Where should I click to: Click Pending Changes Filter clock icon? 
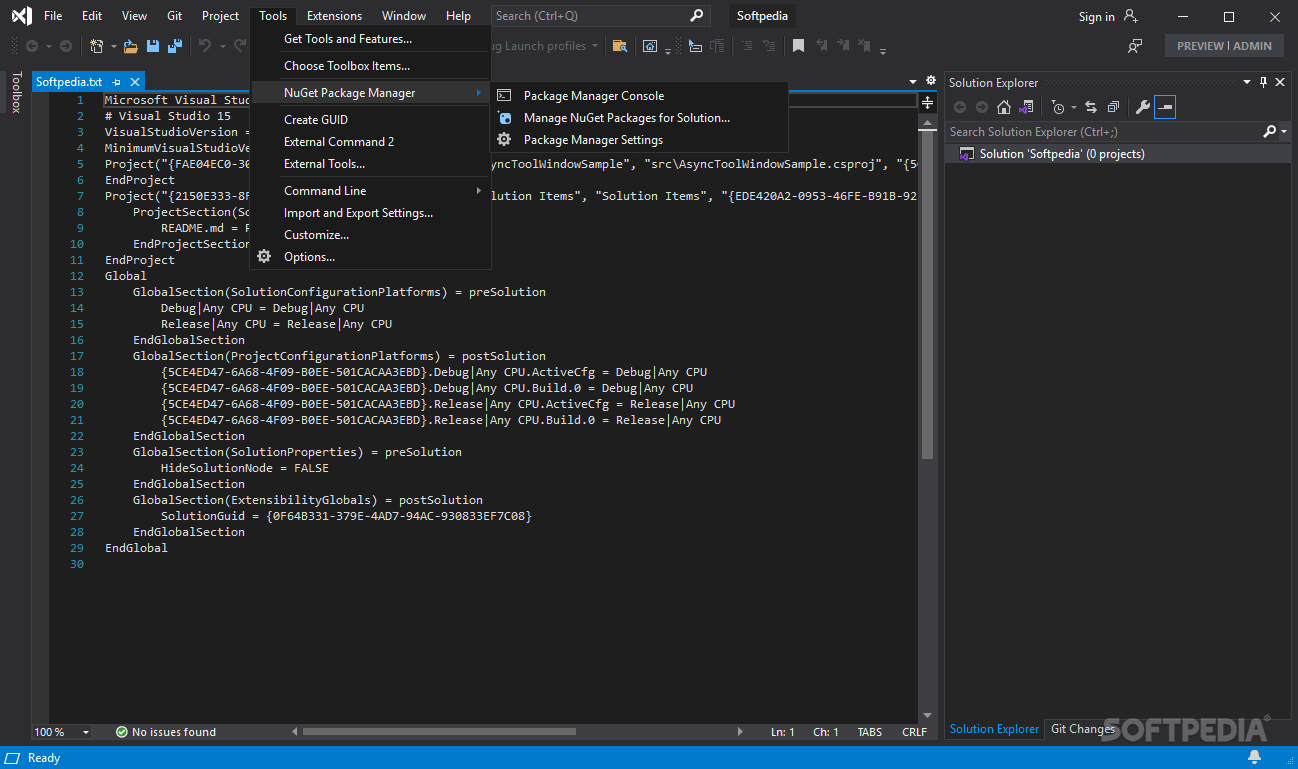[x=1058, y=107]
